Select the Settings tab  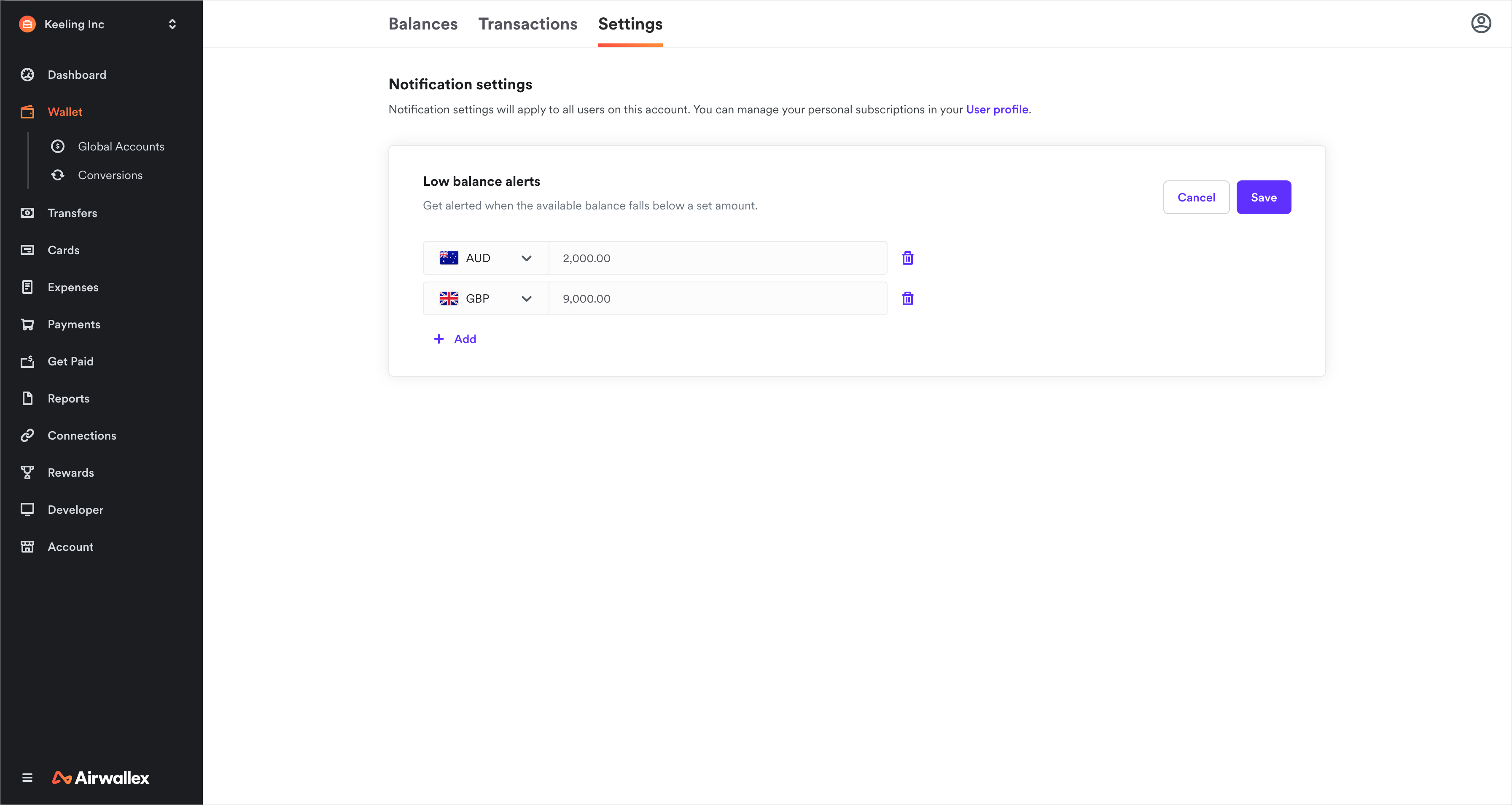[630, 24]
